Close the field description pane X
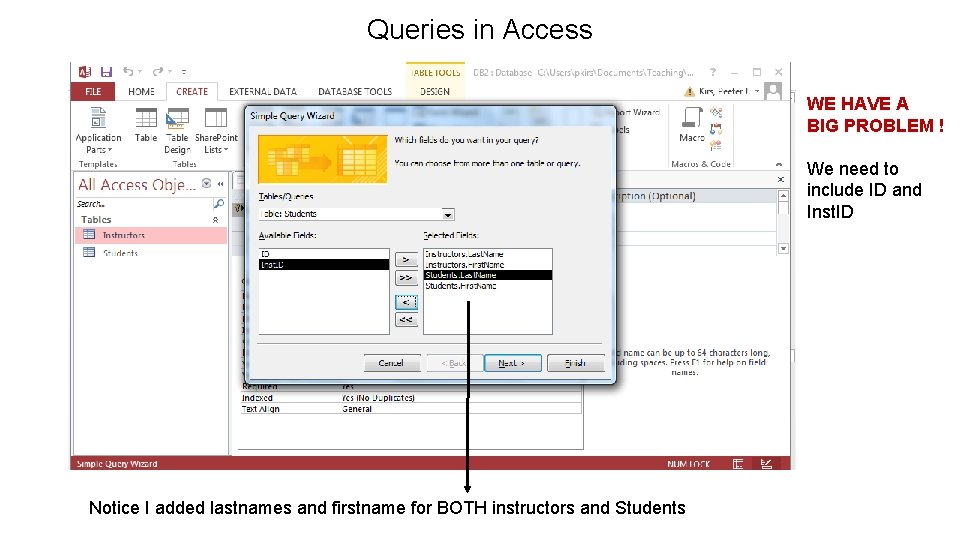 [x=781, y=179]
